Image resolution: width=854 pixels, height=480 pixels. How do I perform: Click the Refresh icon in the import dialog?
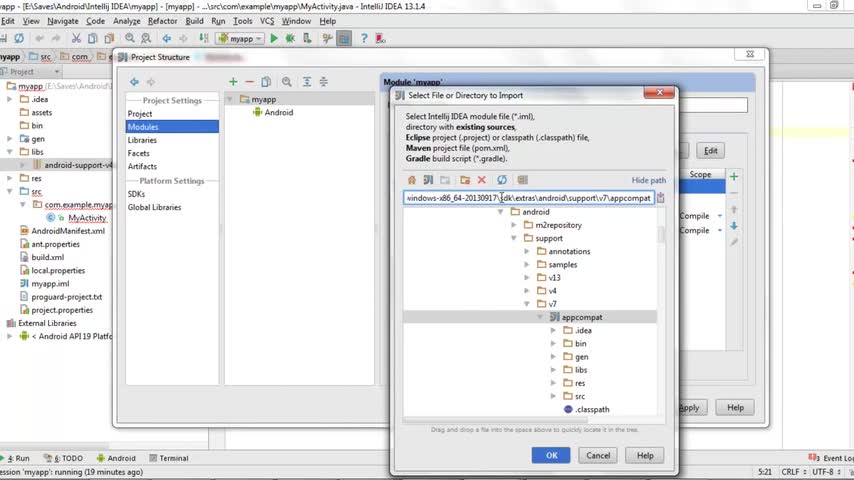tap(502, 180)
